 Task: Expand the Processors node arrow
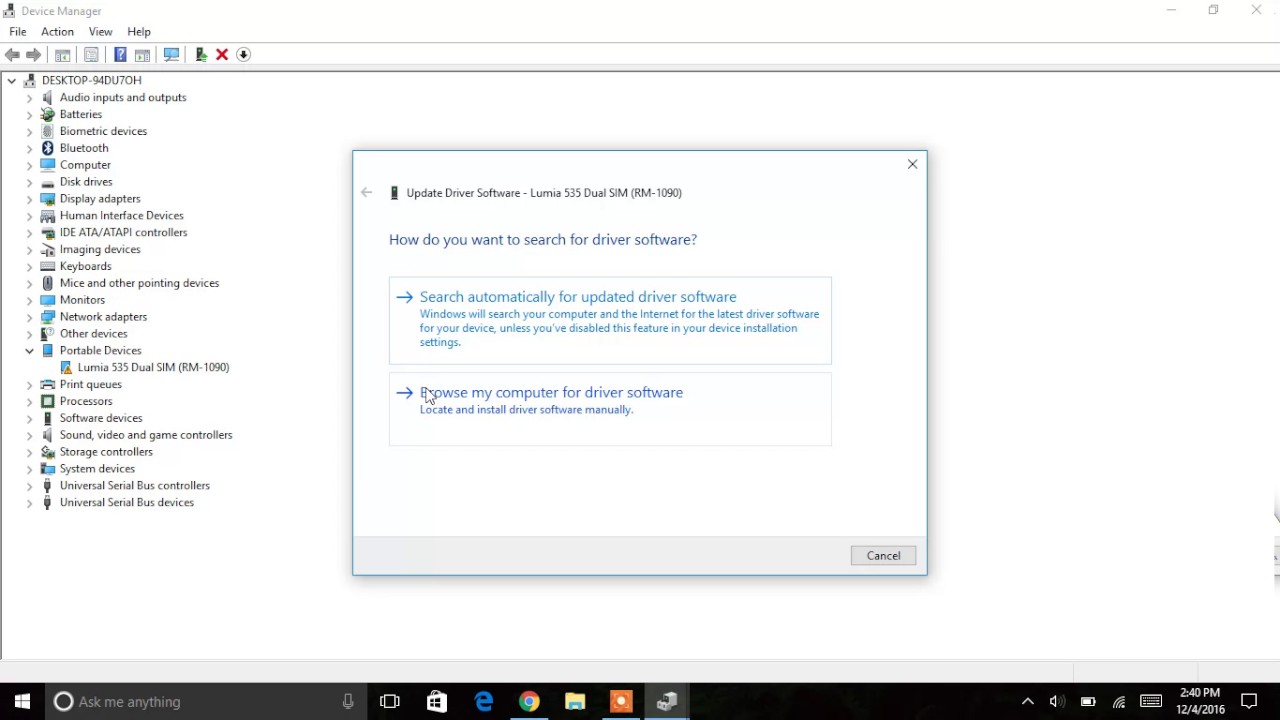pyautogui.click(x=29, y=401)
